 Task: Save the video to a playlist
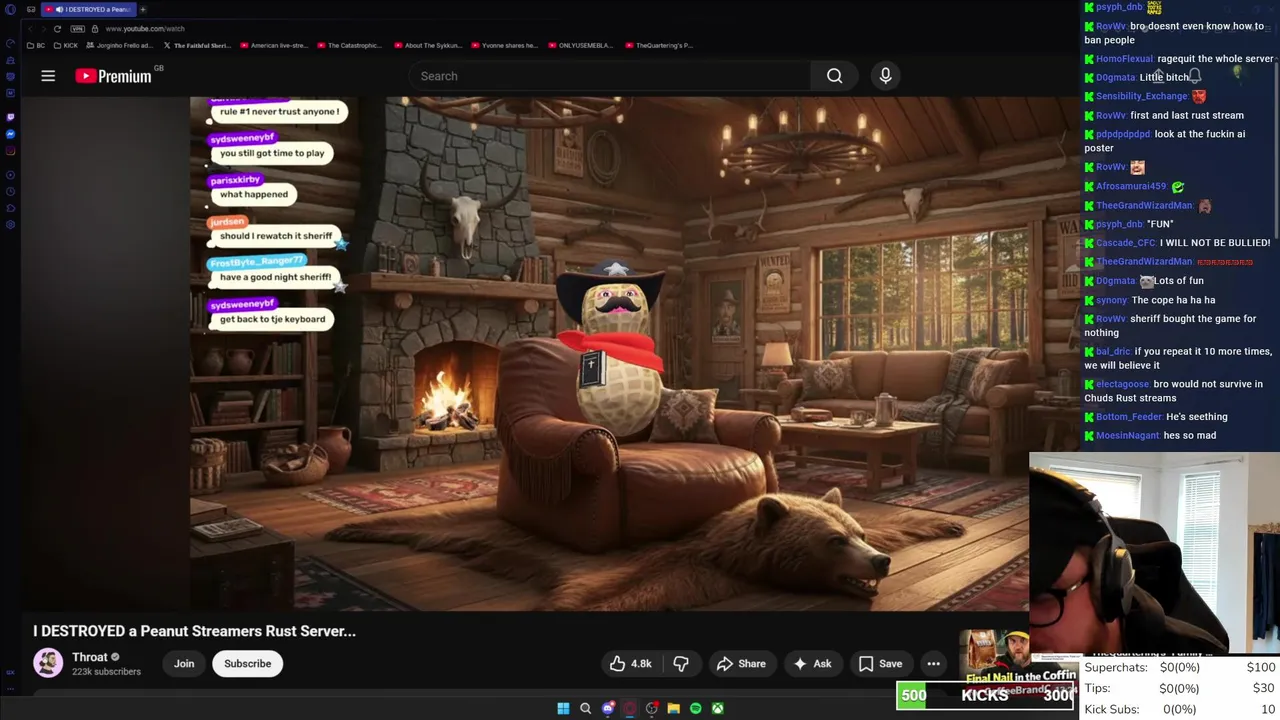880,664
